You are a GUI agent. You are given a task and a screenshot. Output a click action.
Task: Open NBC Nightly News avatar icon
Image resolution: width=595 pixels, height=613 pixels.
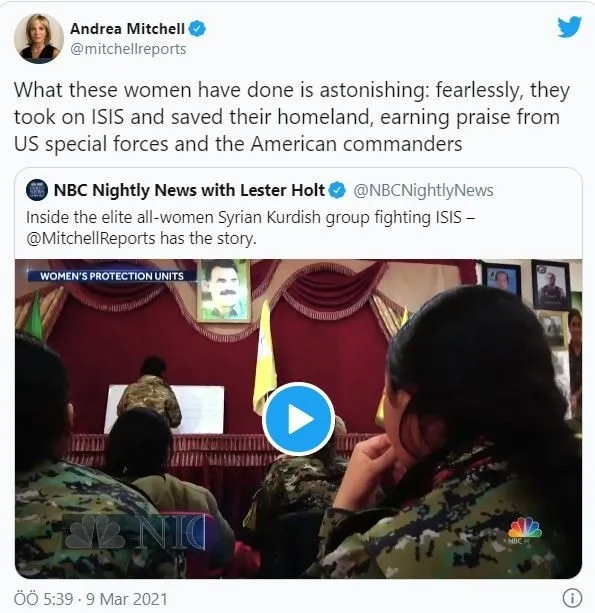37,190
